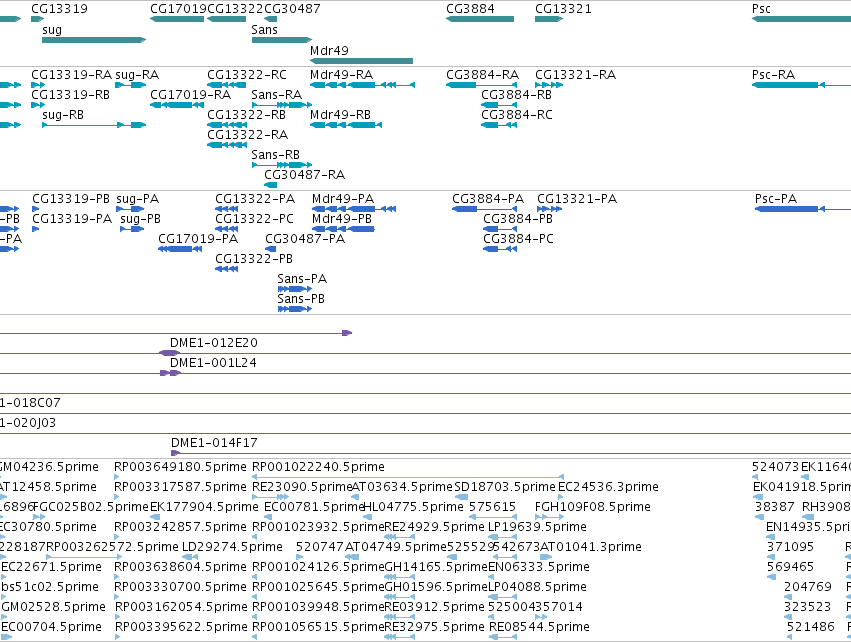The height and width of the screenshot is (642, 851).
Task: Select the RP001022240.5prime EST label
Action: point(319,467)
